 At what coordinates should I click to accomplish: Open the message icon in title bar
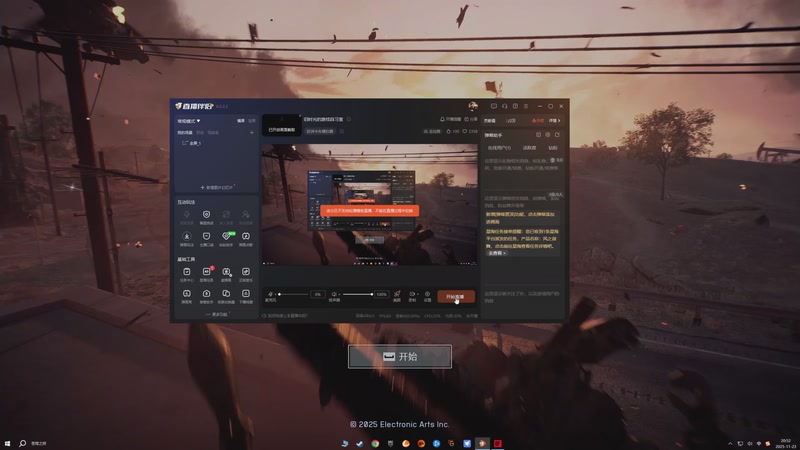click(493, 106)
